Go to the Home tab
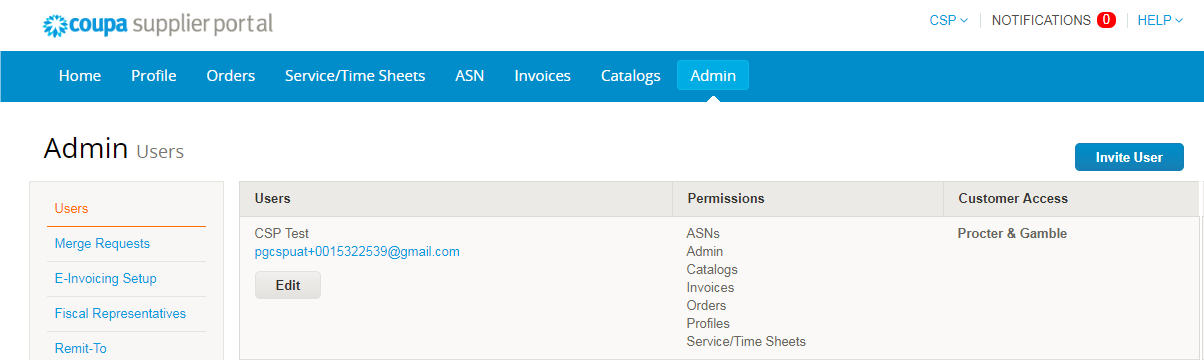1204x360 pixels. point(80,76)
